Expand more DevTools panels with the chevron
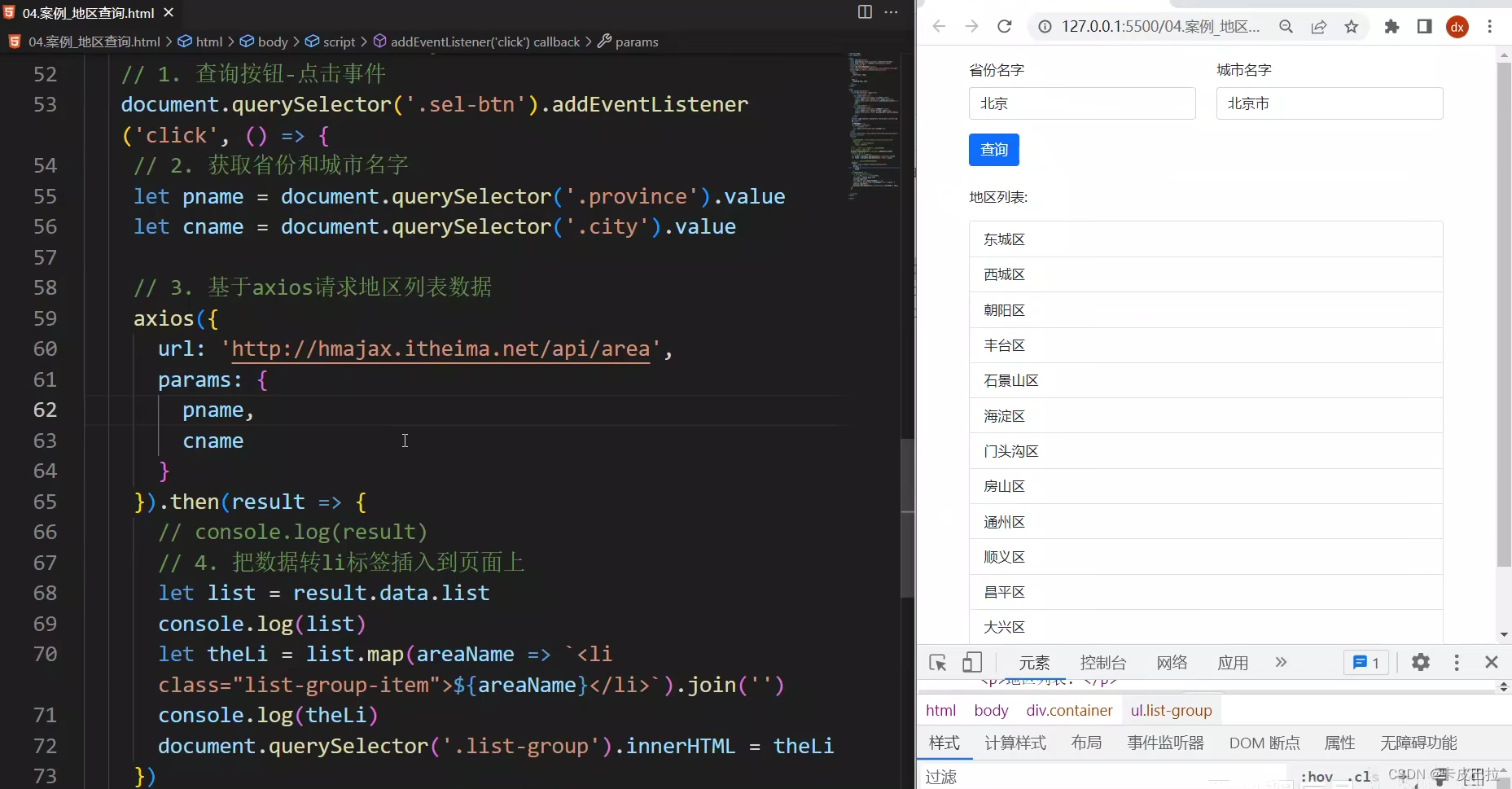The image size is (1512, 789). click(x=1280, y=662)
